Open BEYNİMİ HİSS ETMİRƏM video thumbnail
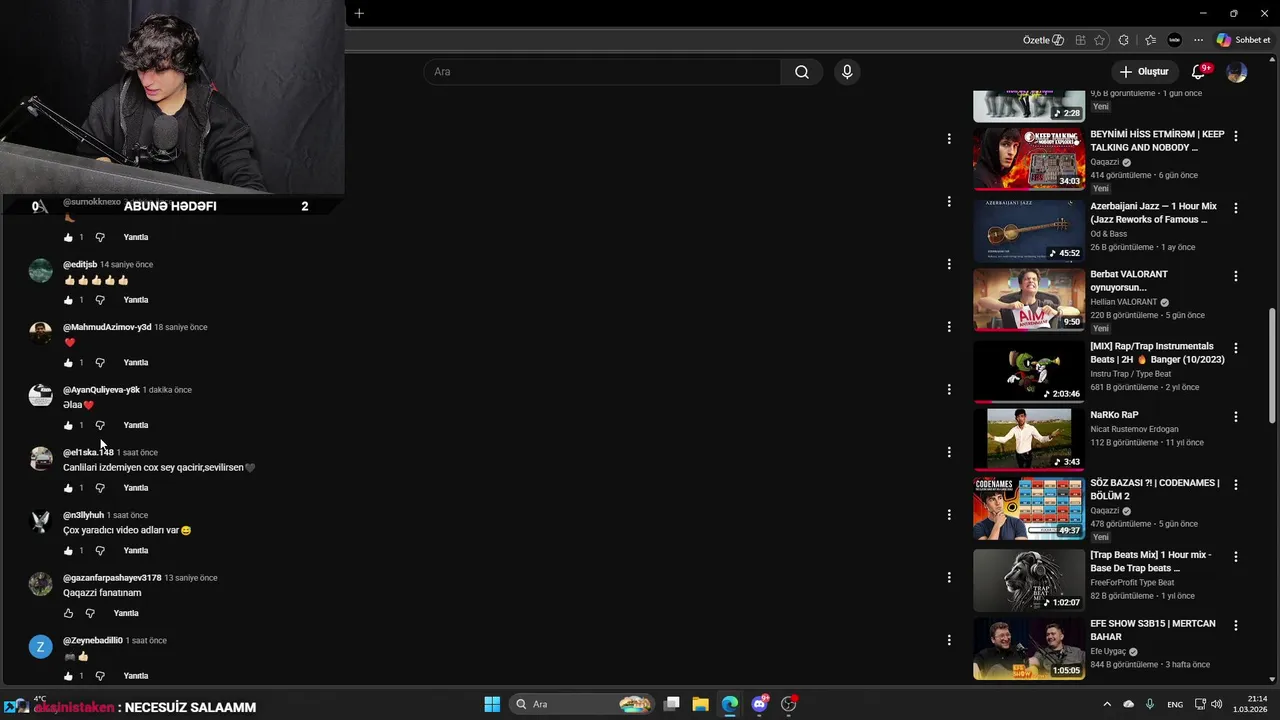The height and width of the screenshot is (720, 1280). click(x=1029, y=159)
